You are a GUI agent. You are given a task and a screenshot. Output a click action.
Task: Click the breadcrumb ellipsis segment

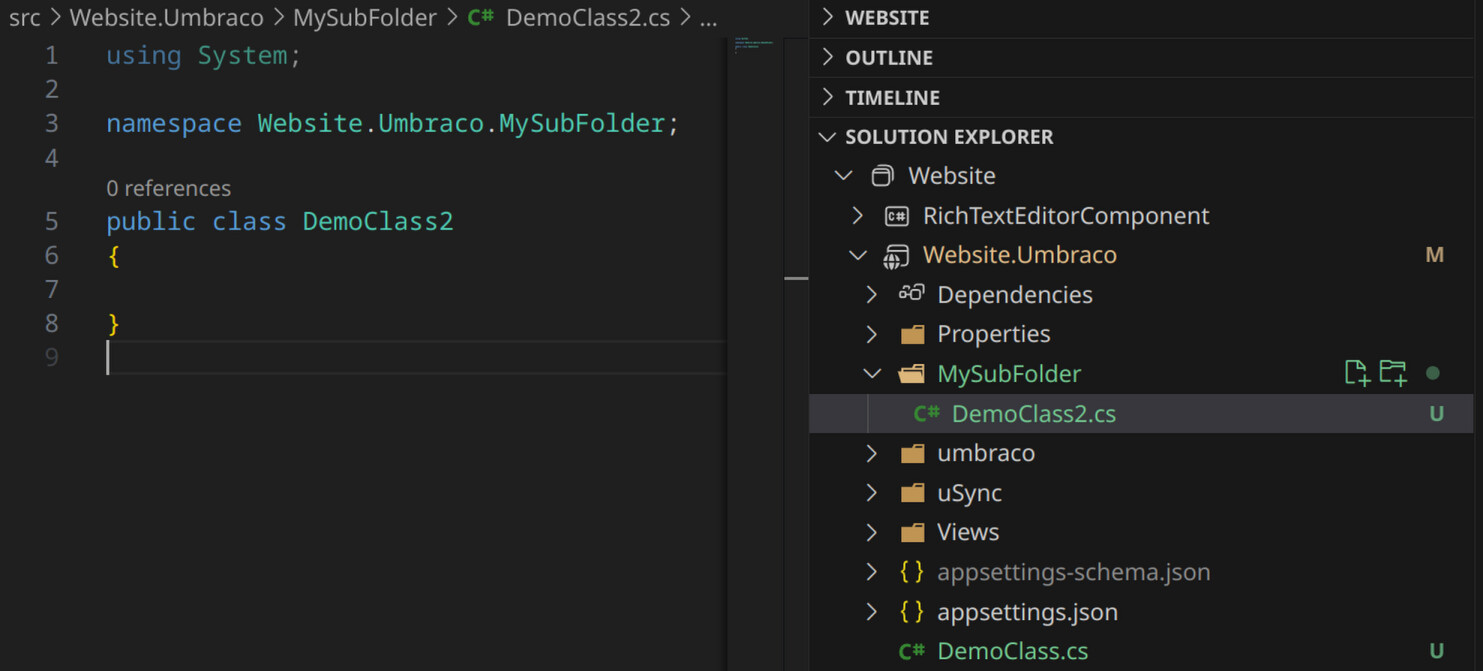tap(708, 20)
